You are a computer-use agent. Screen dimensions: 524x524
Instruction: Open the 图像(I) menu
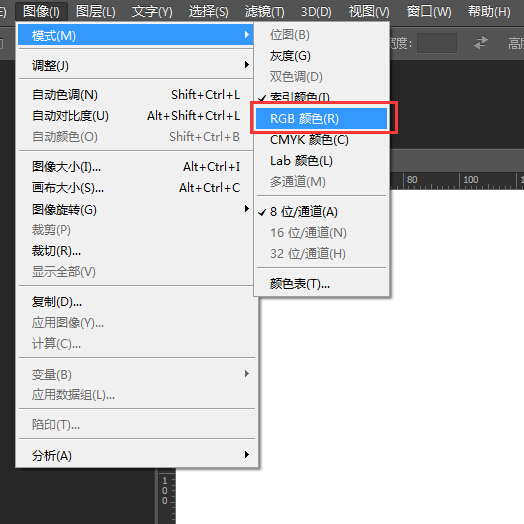pos(41,11)
